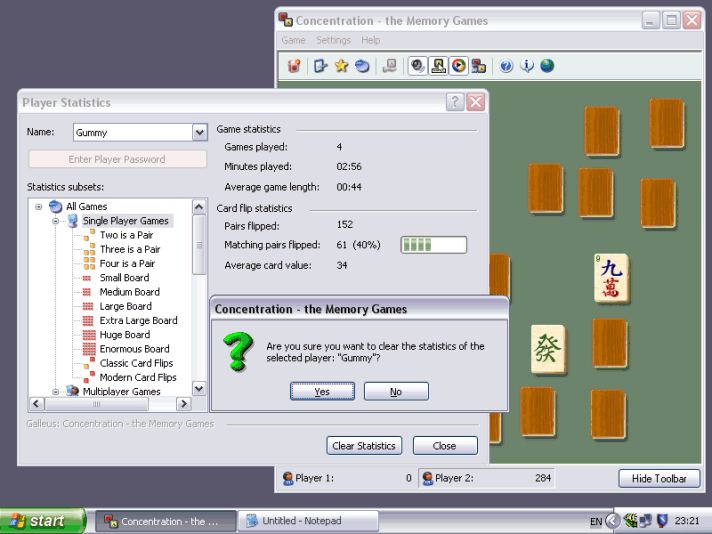Click the Enter Player Password field
This screenshot has height=534, width=712.
(x=117, y=159)
